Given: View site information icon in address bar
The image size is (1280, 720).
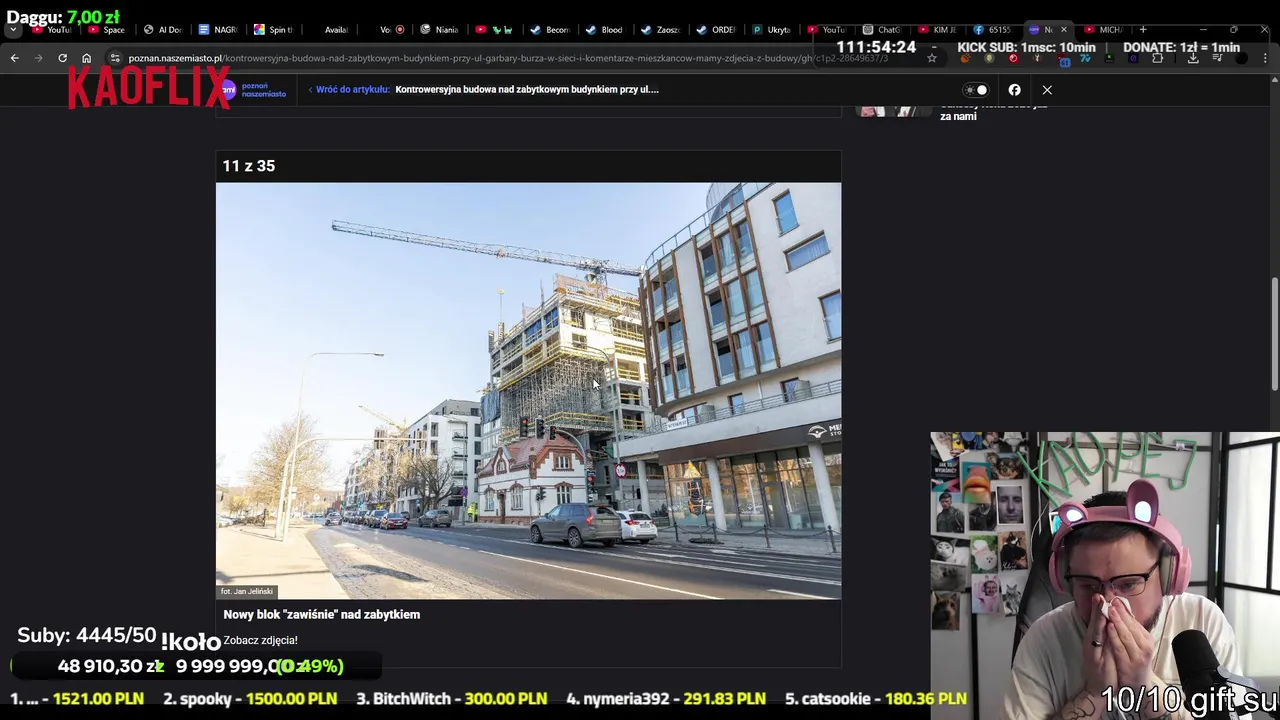Looking at the screenshot, I should coord(115,58).
